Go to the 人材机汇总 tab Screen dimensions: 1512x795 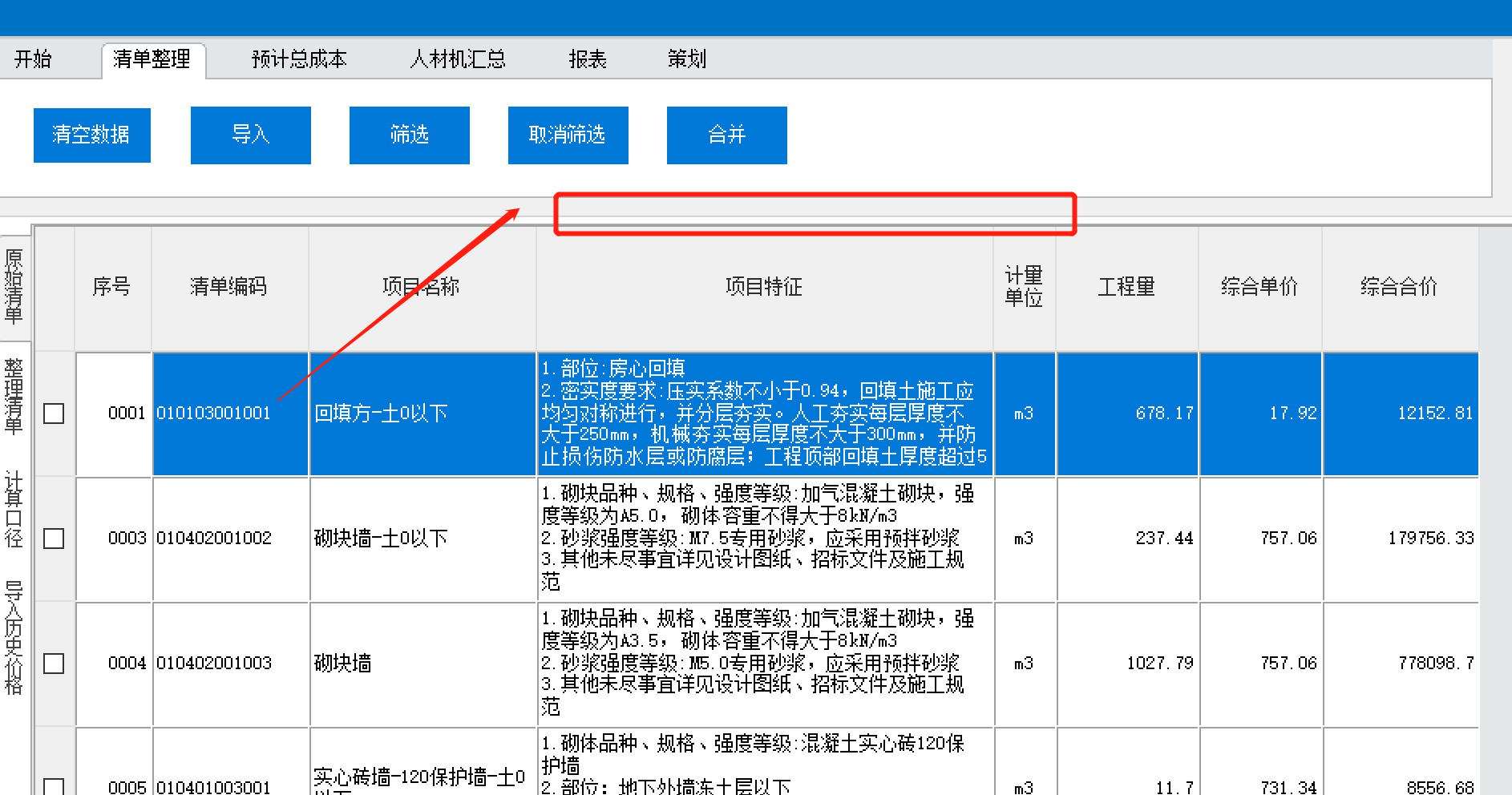[x=457, y=59]
